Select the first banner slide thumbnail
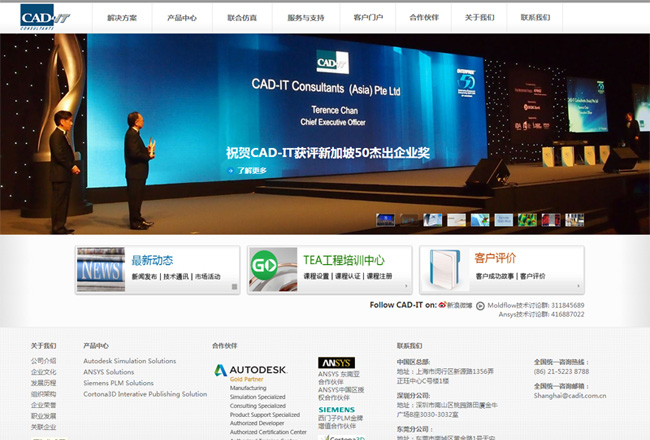 click(385, 220)
